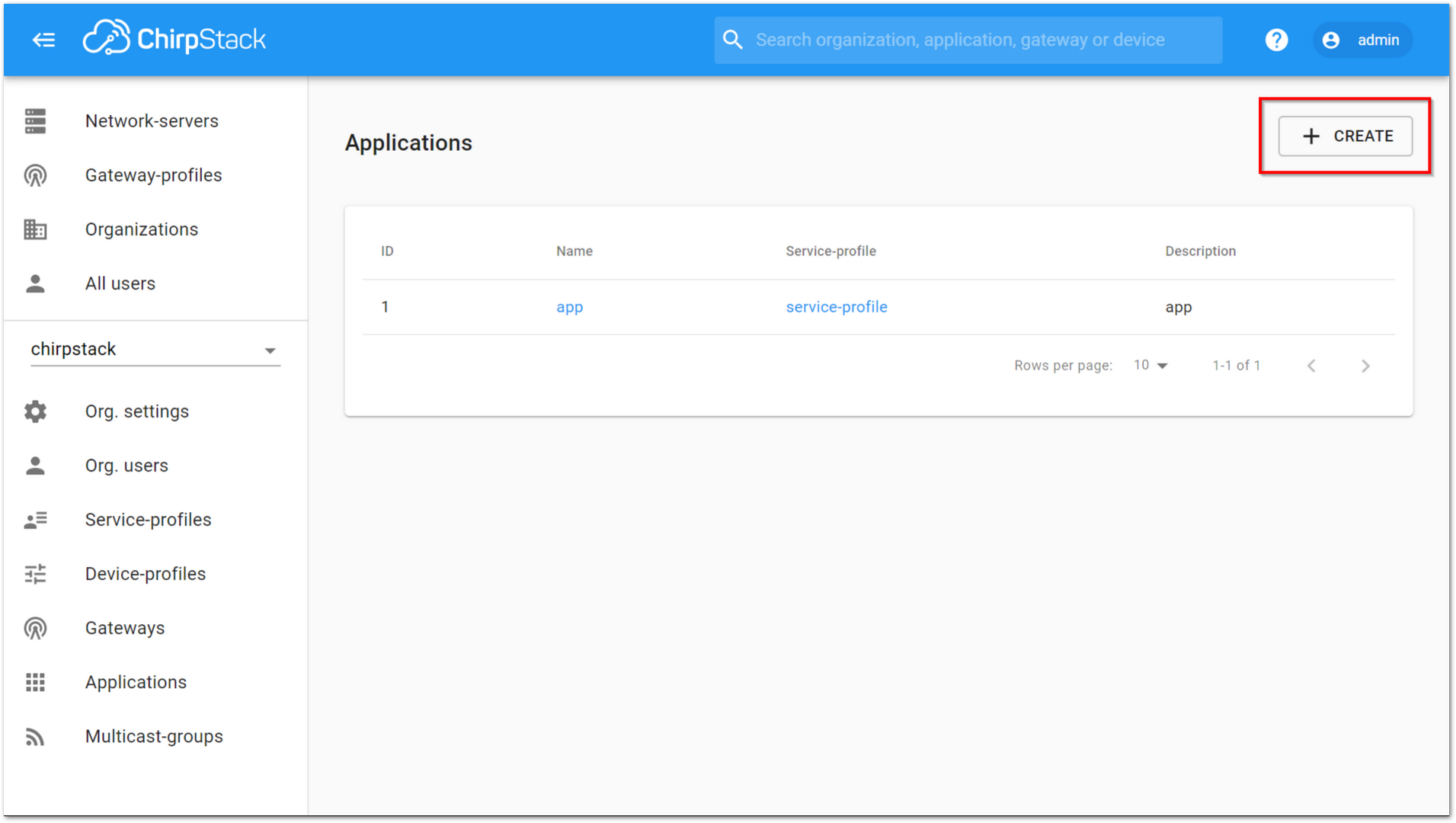This screenshot has width=1456, height=823.
Task: Open the help question-mark icon
Action: point(1276,40)
